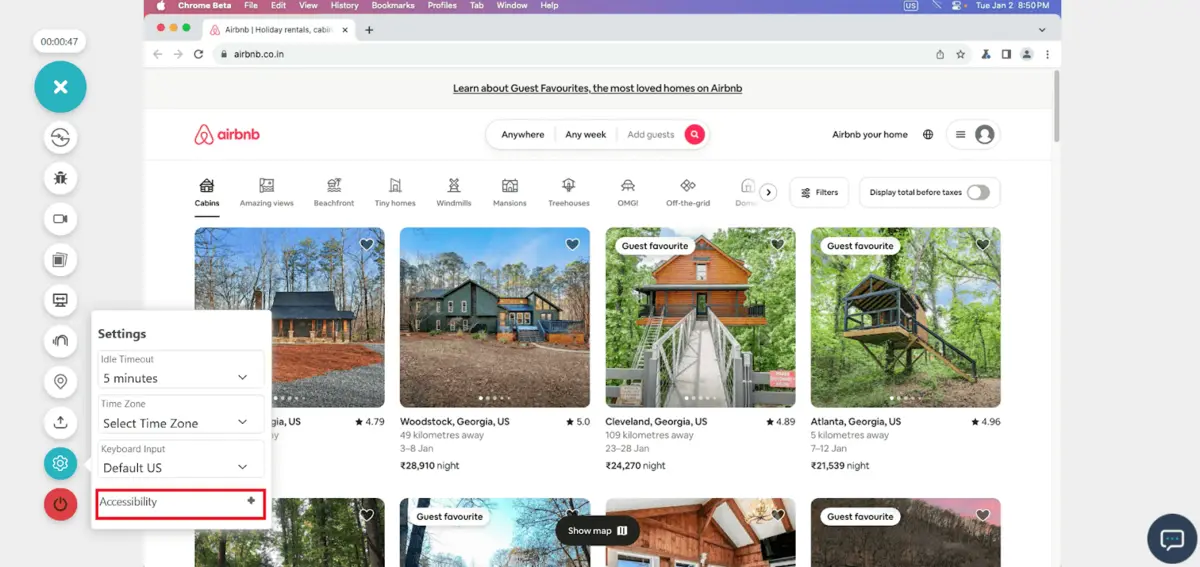Expand the Accessibility section

(181, 504)
